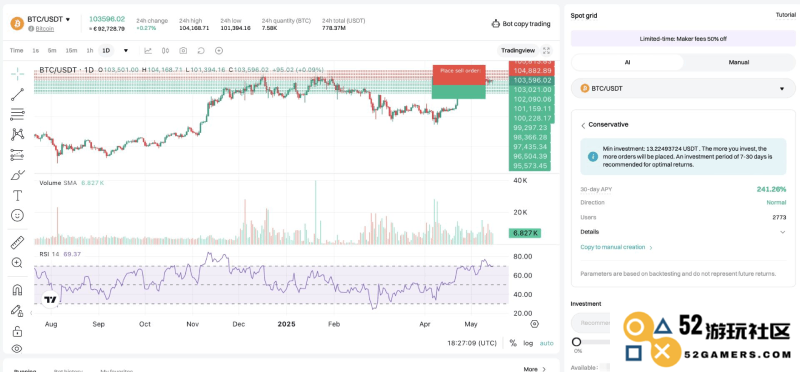The width and height of the screenshot is (800, 372).
Task: Click the investment percentage slider handle
Action: 577,342
